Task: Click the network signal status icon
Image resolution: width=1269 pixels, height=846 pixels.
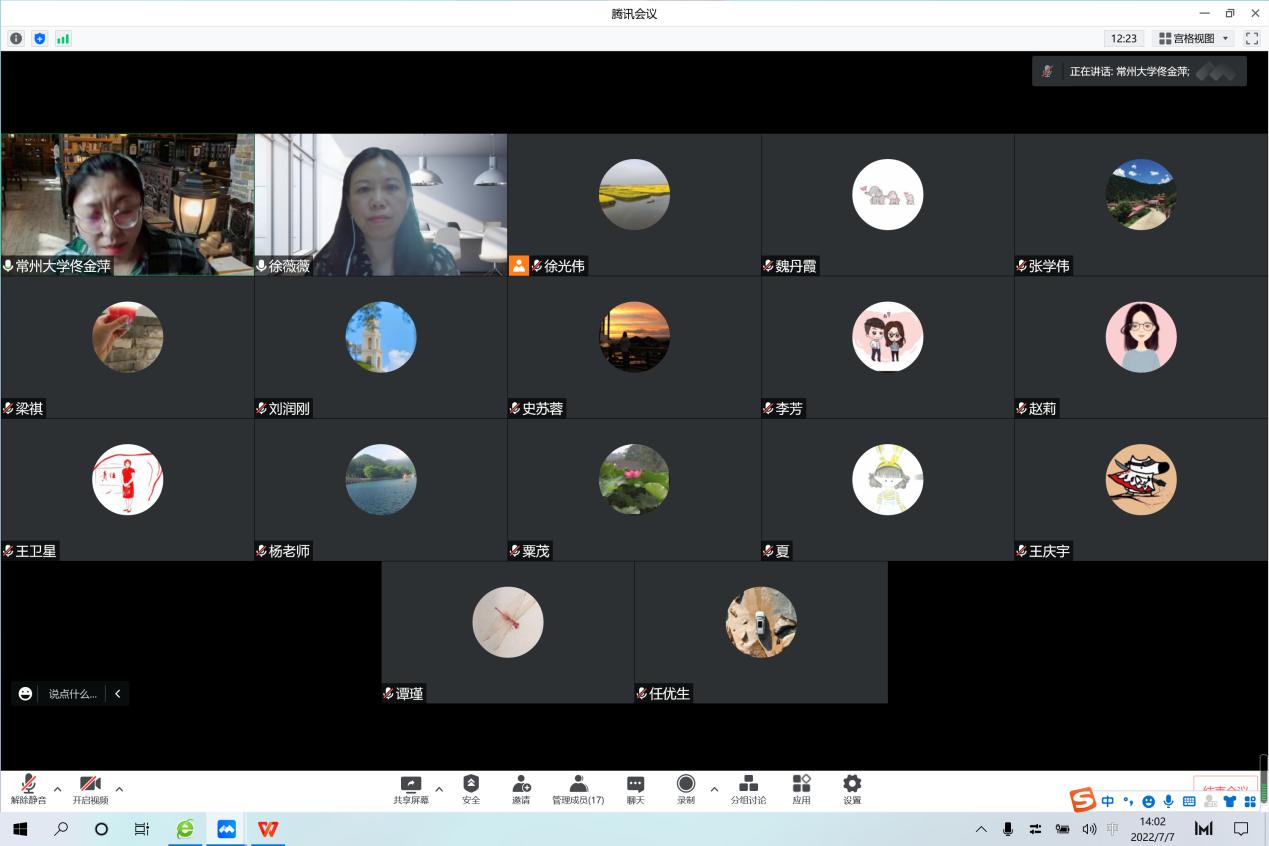Action: pos(63,38)
